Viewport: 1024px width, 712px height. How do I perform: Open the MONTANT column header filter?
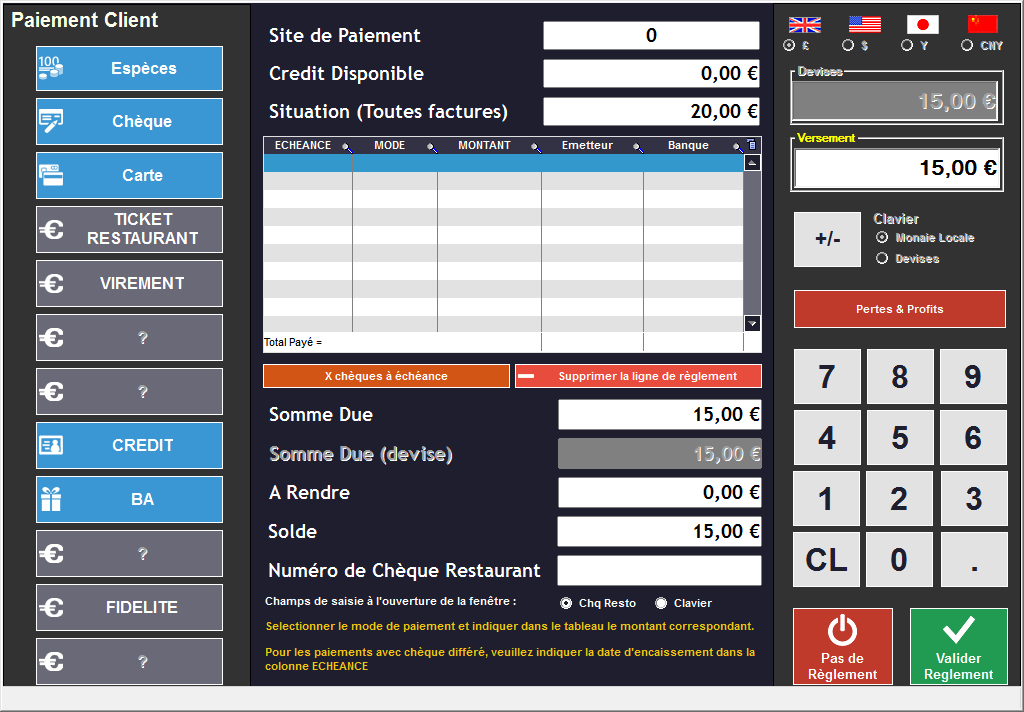coord(536,147)
